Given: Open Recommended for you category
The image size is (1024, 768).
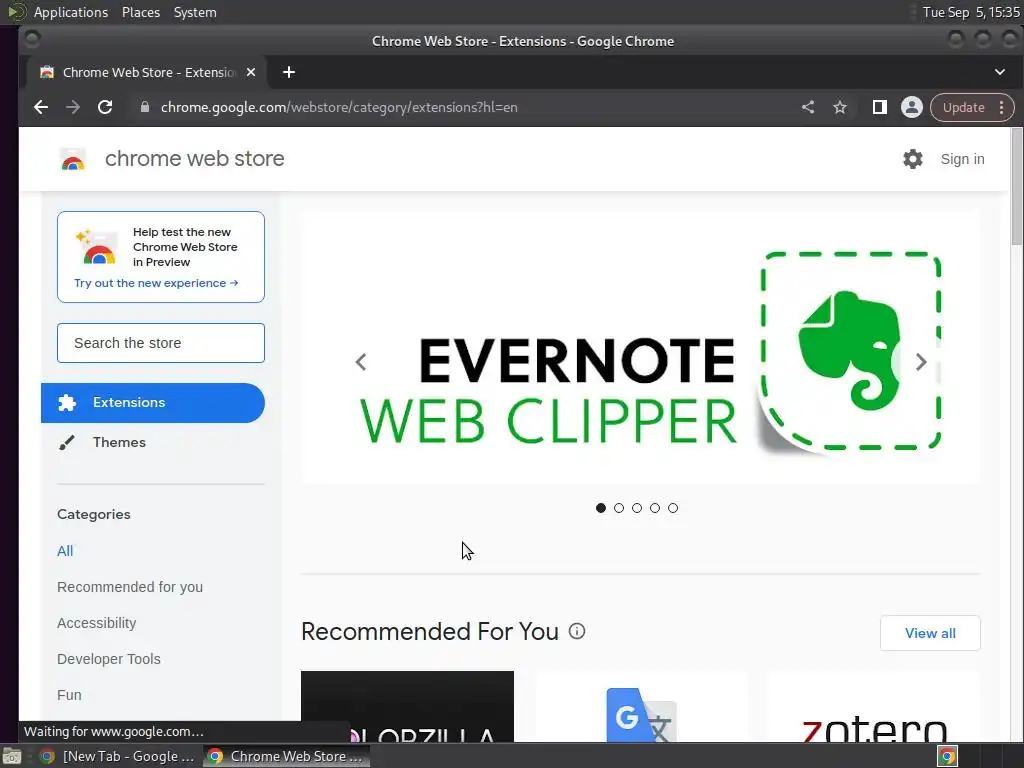Looking at the screenshot, I should (130, 586).
